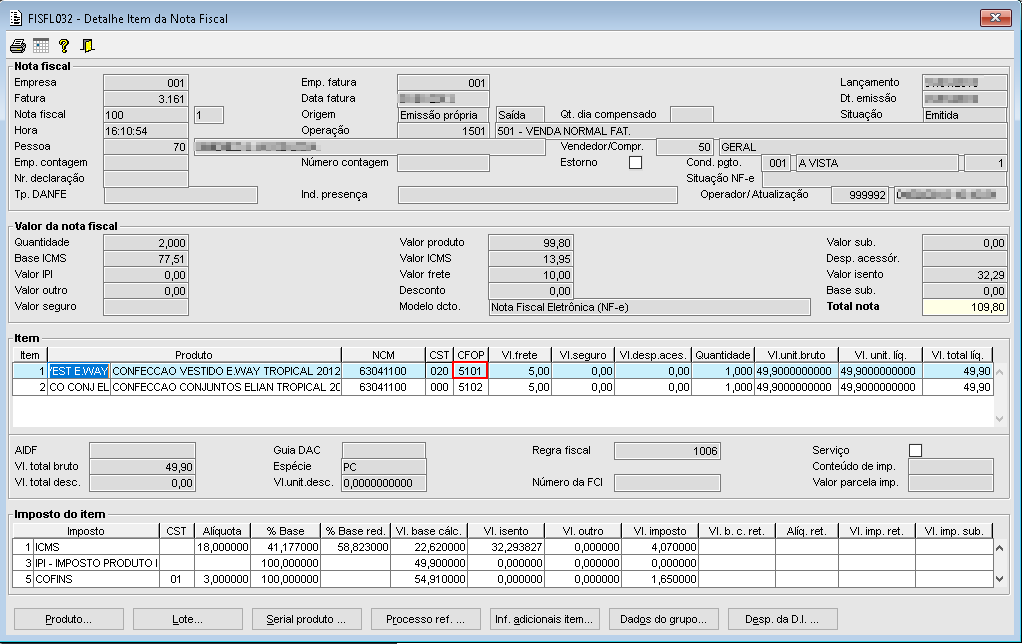Image resolution: width=1022 pixels, height=644 pixels.
Task: Click the Cond. pgto. field A VISTA
Action: (877, 163)
